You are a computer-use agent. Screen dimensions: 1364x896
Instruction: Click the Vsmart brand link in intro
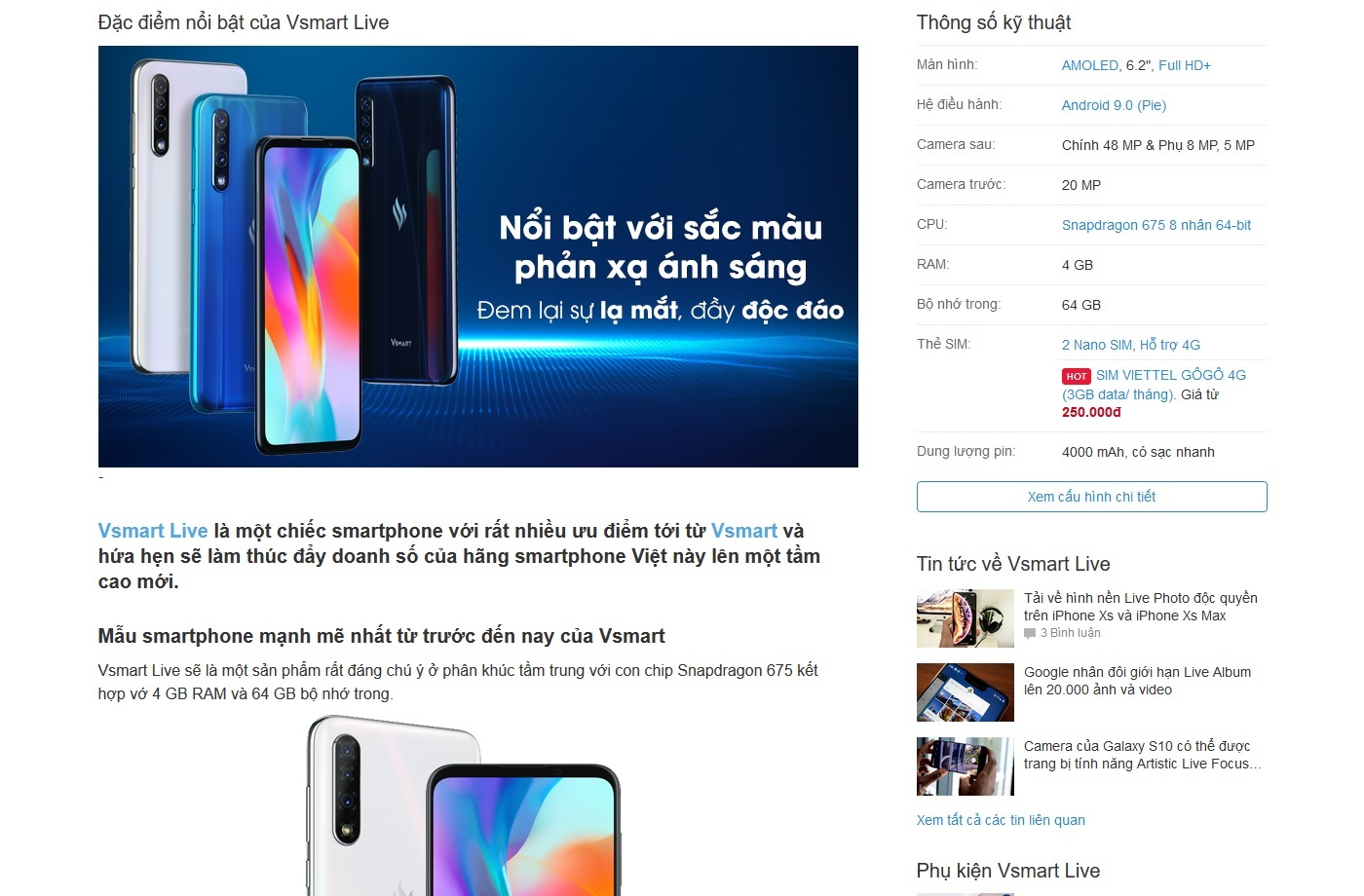click(x=744, y=531)
